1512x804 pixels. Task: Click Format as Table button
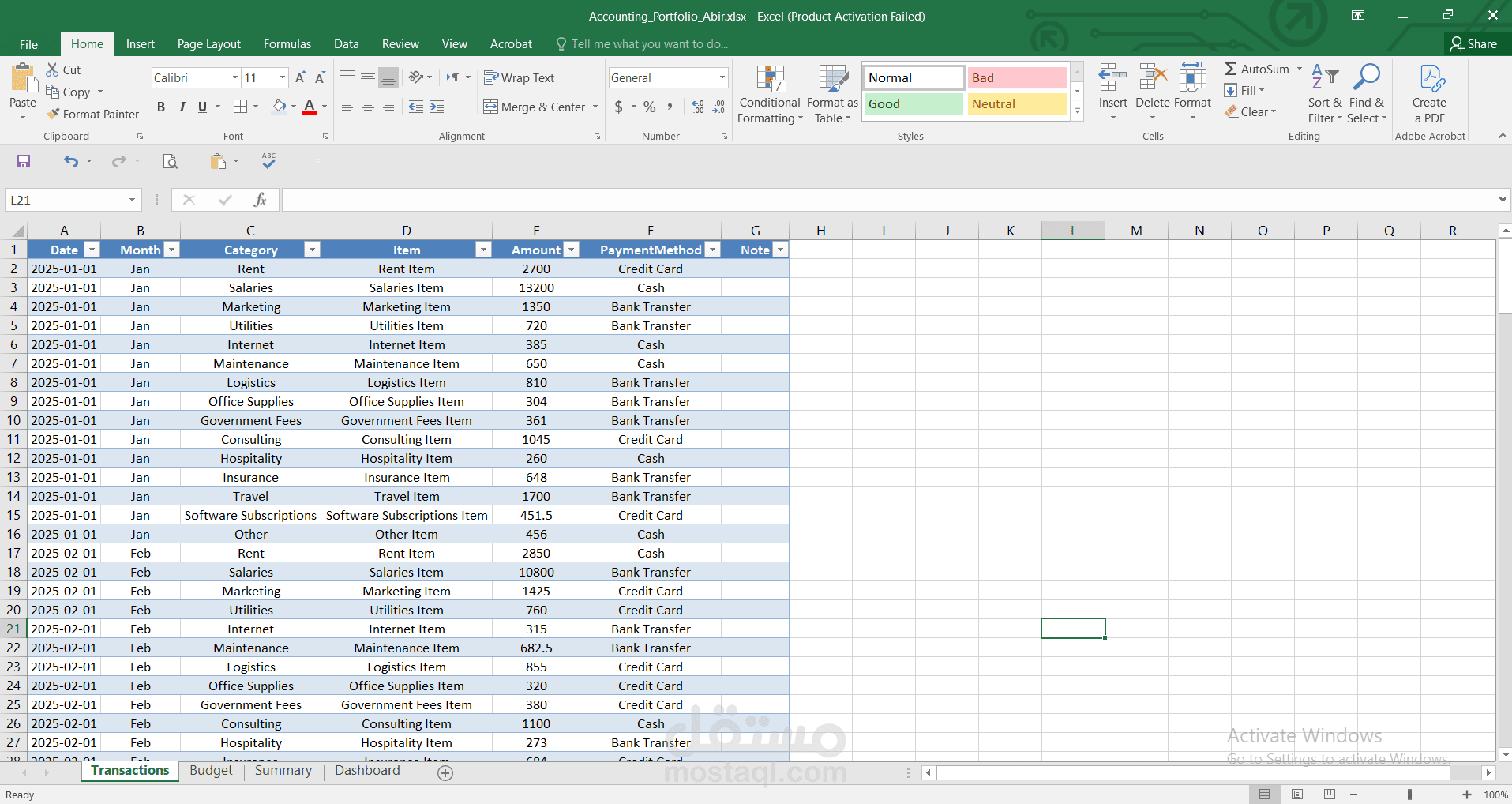tap(832, 95)
